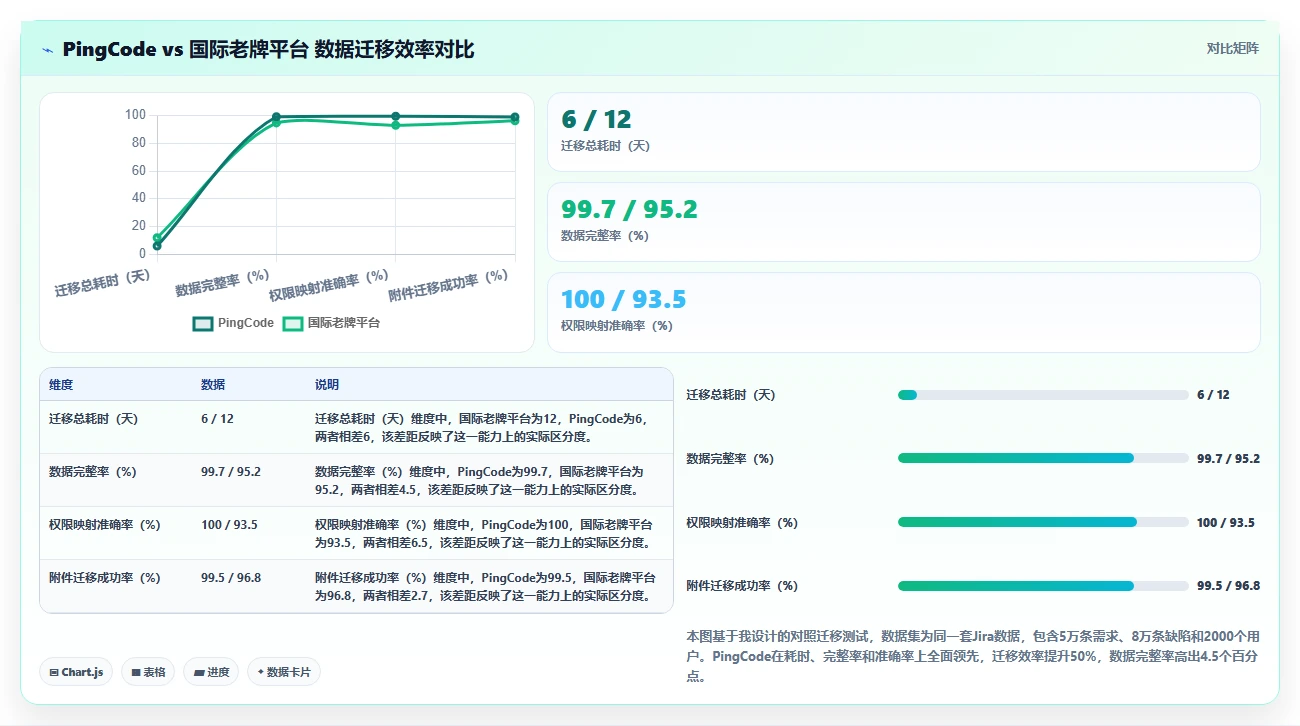
Task: Click the description text for 附件迁移成功率 row
Action: (x=485, y=587)
